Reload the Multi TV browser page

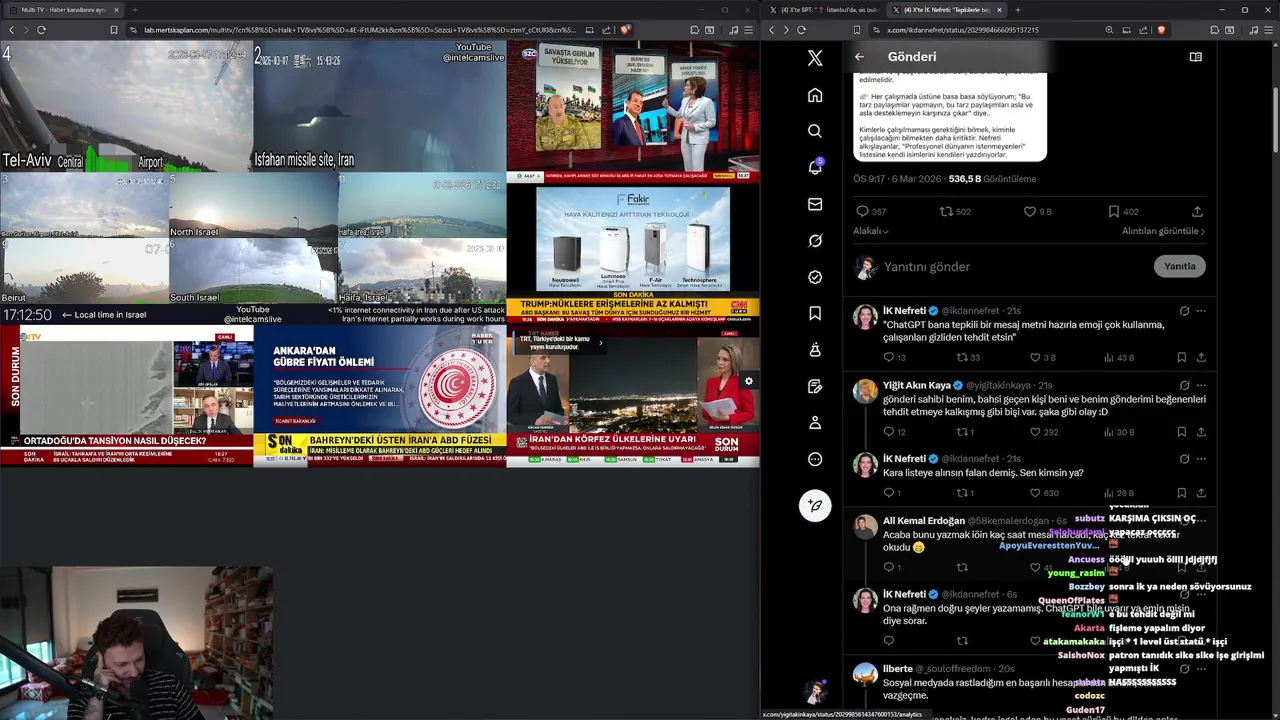pos(41,30)
